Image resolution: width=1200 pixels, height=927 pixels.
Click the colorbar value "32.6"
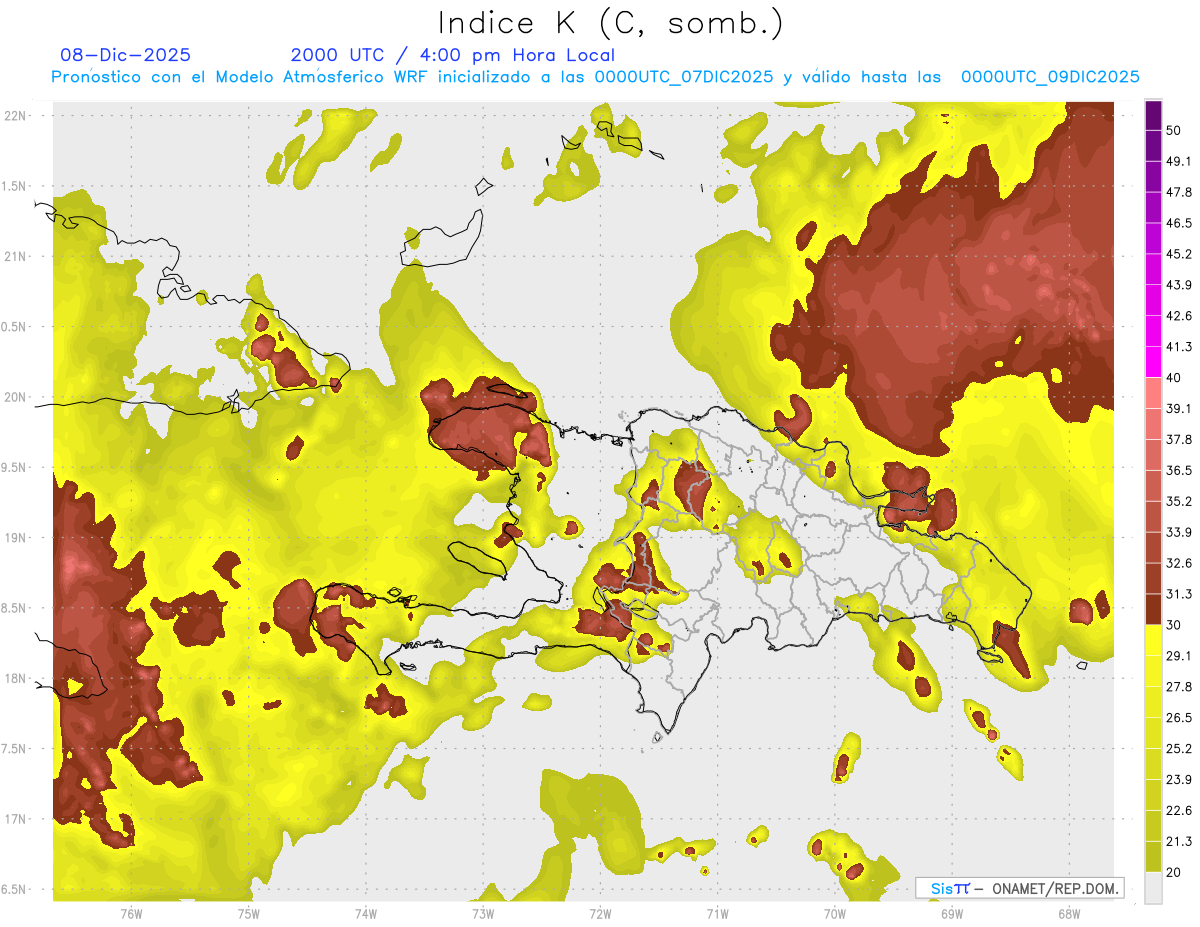(x=1178, y=563)
